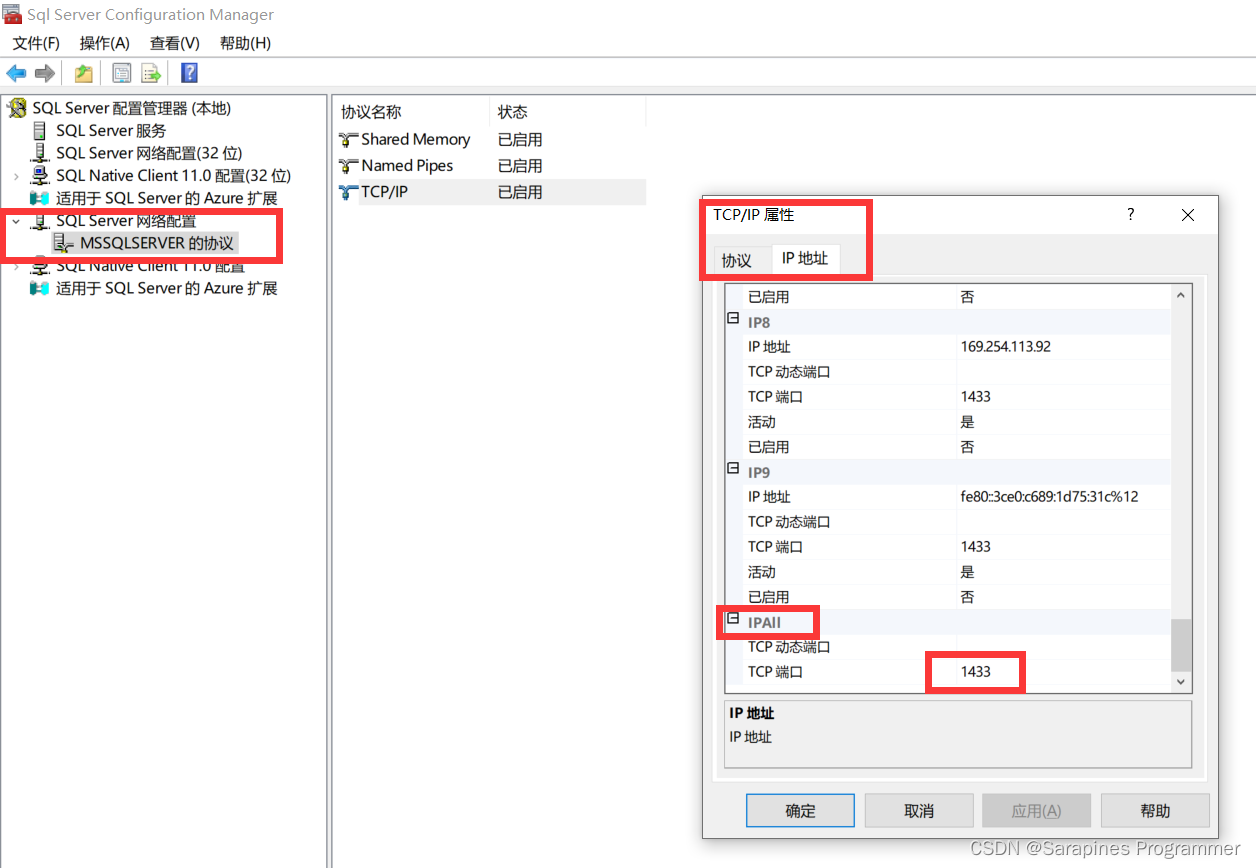Image resolution: width=1256 pixels, height=868 pixels.
Task: Click the SQL Server 服务 tree icon
Action: (39, 131)
